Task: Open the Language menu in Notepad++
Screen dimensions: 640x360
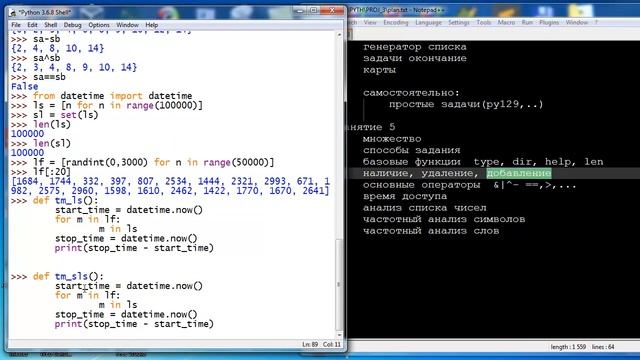Action: (428, 22)
